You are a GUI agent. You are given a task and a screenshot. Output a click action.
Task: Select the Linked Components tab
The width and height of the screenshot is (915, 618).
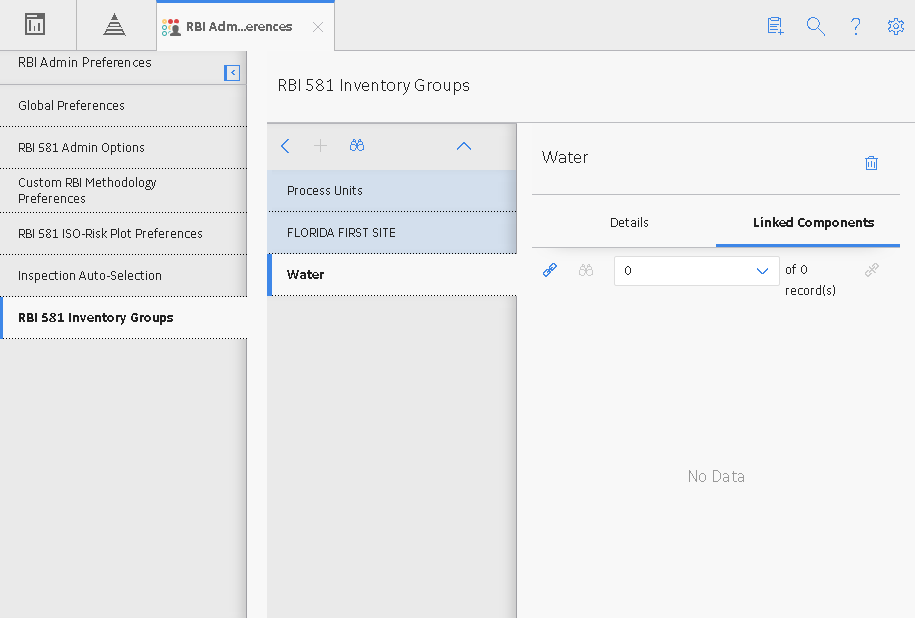(x=813, y=222)
